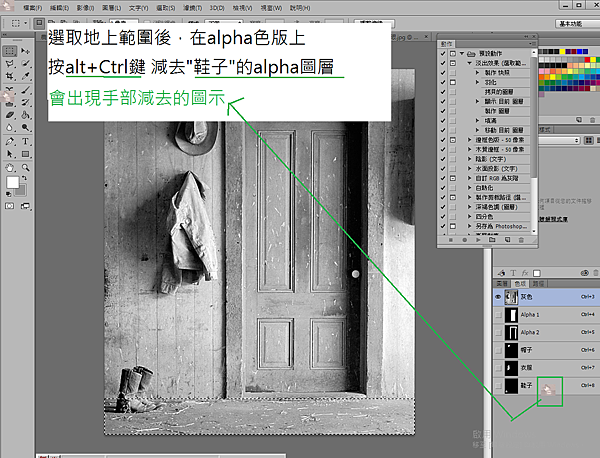Screen dimensions: 600x458
Task: Select the Paint Bucket tool
Action: 25,115
